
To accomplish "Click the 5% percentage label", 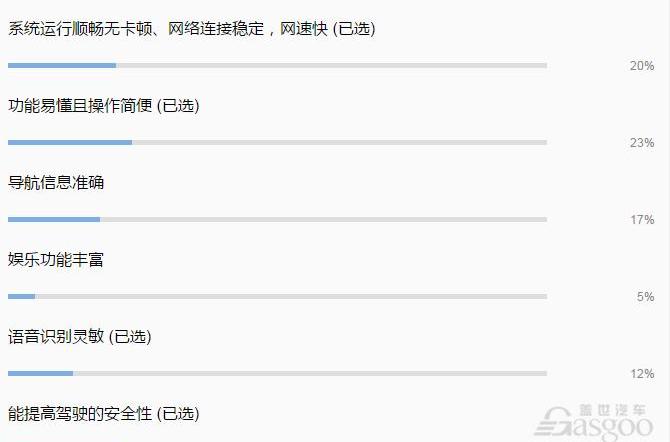I will click(645, 297).
